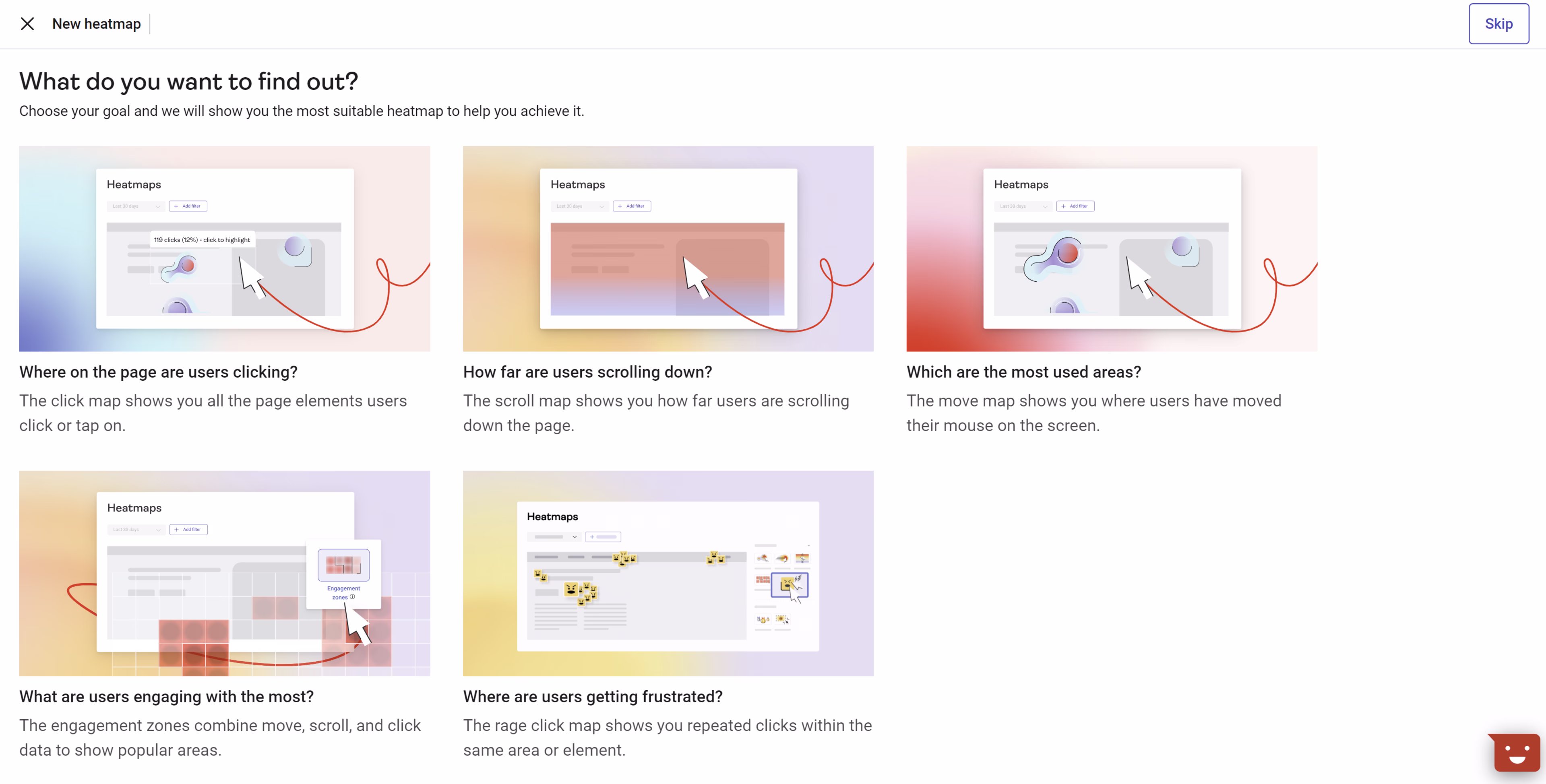Image resolution: width=1546 pixels, height=784 pixels.
Task: Click 'Where on the page are users clicking?' heading
Action: coord(159,372)
